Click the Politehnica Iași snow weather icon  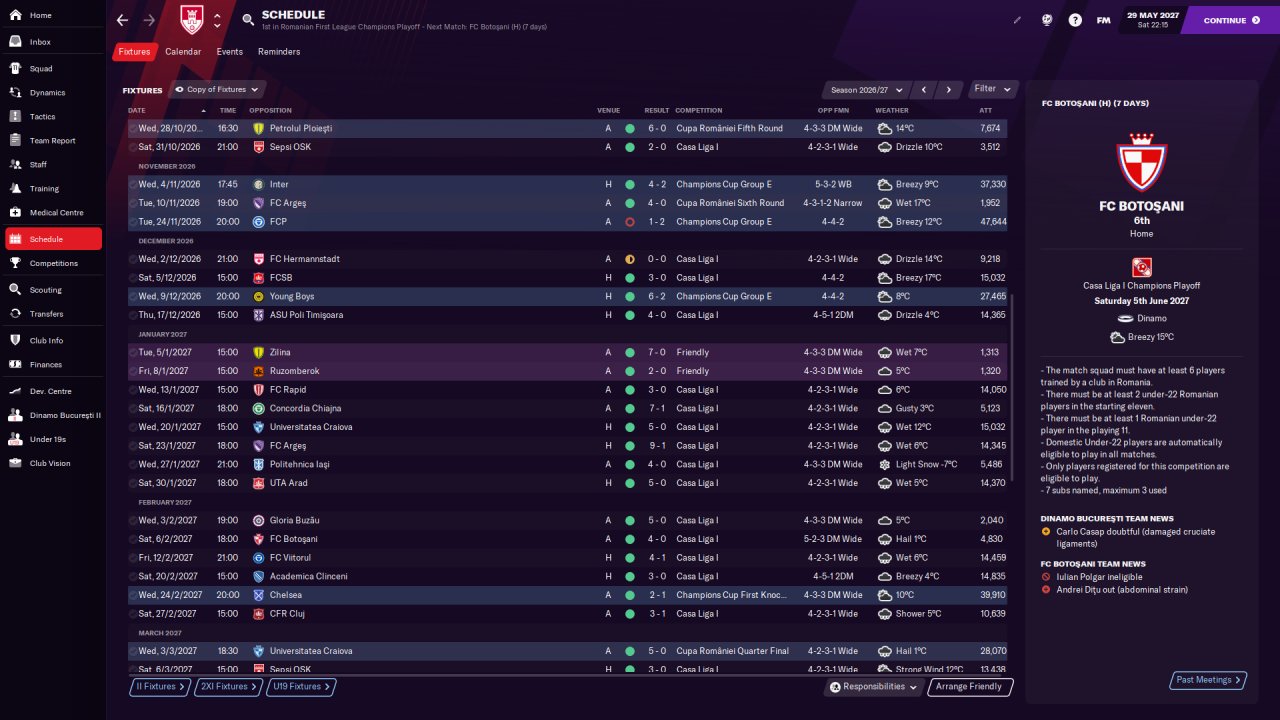(884, 465)
